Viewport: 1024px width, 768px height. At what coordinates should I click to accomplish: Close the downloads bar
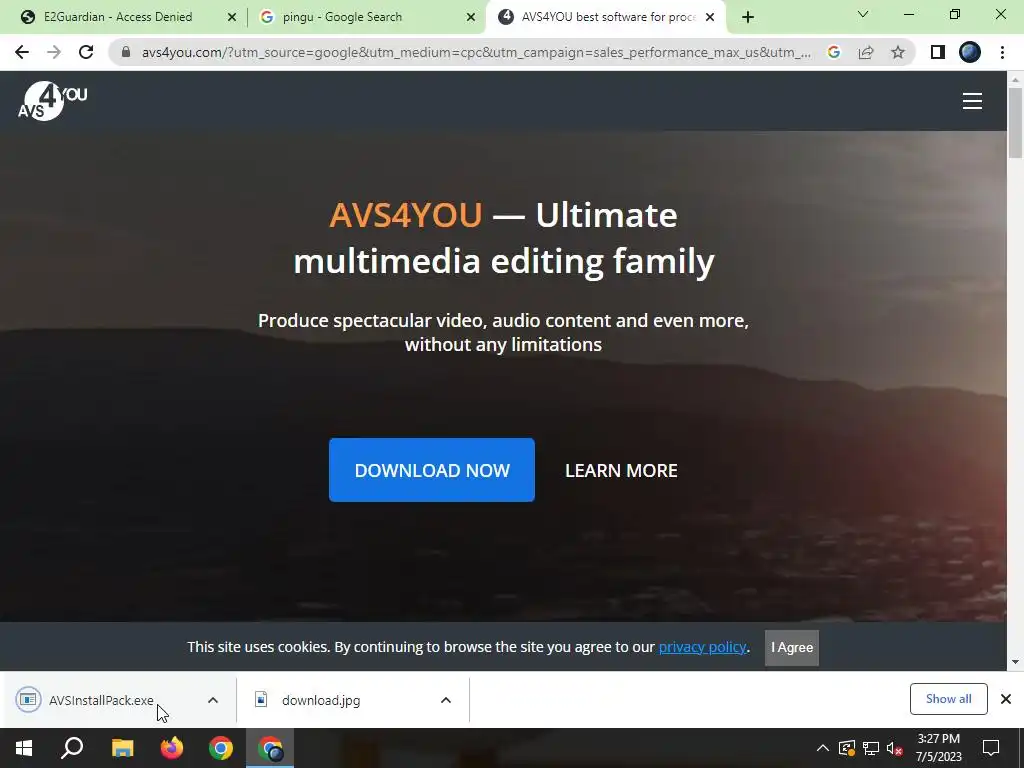tap(1006, 699)
